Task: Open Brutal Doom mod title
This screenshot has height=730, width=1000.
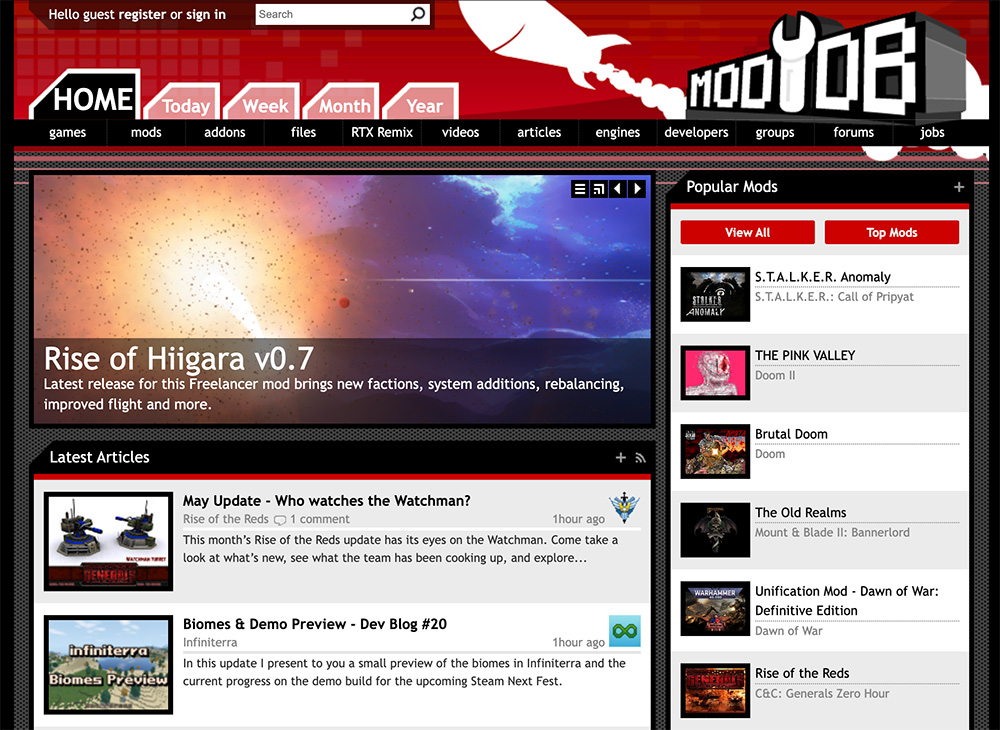Action: tap(791, 434)
